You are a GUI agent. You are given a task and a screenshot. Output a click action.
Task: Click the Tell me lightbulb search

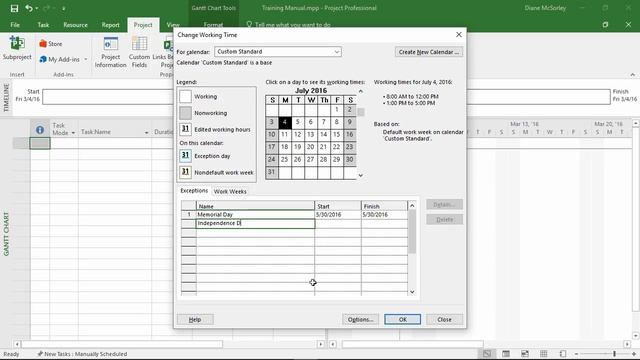[249, 25]
